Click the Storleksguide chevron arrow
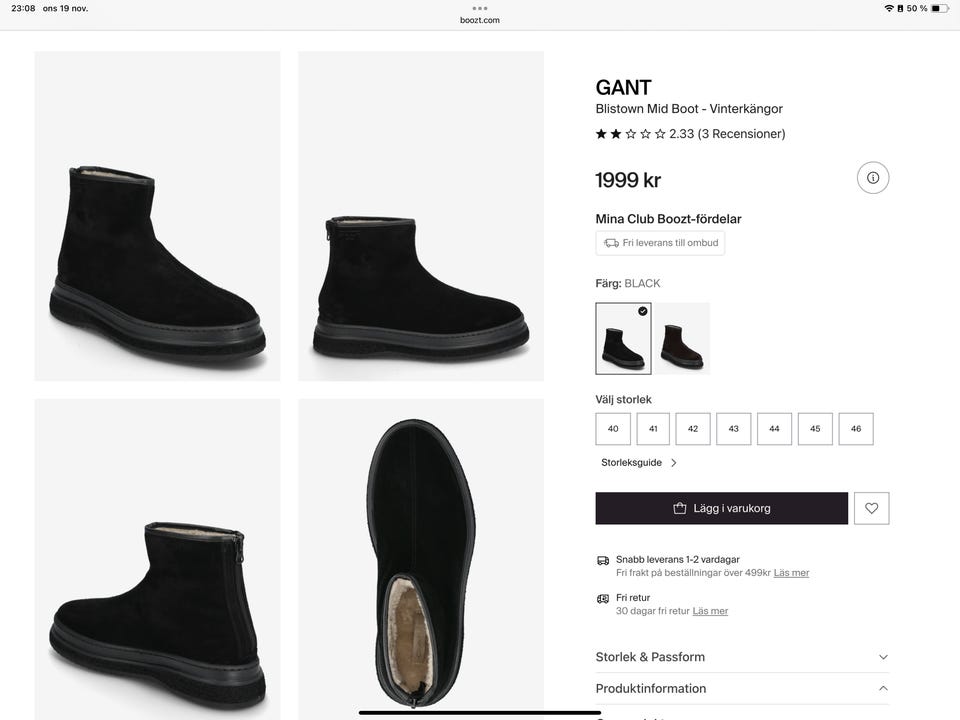The width and height of the screenshot is (960, 720). coord(674,463)
